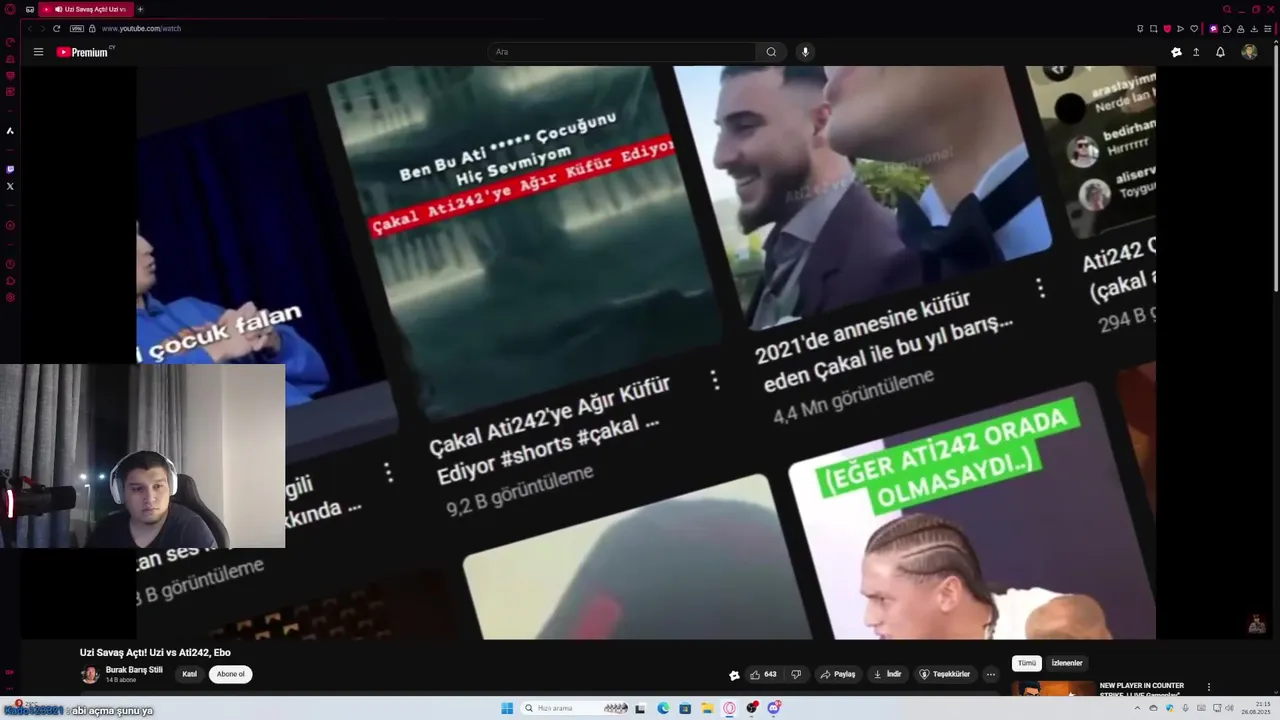Select the İzlenenler filter chip
The height and width of the screenshot is (720, 1280).
pos(1067,663)
